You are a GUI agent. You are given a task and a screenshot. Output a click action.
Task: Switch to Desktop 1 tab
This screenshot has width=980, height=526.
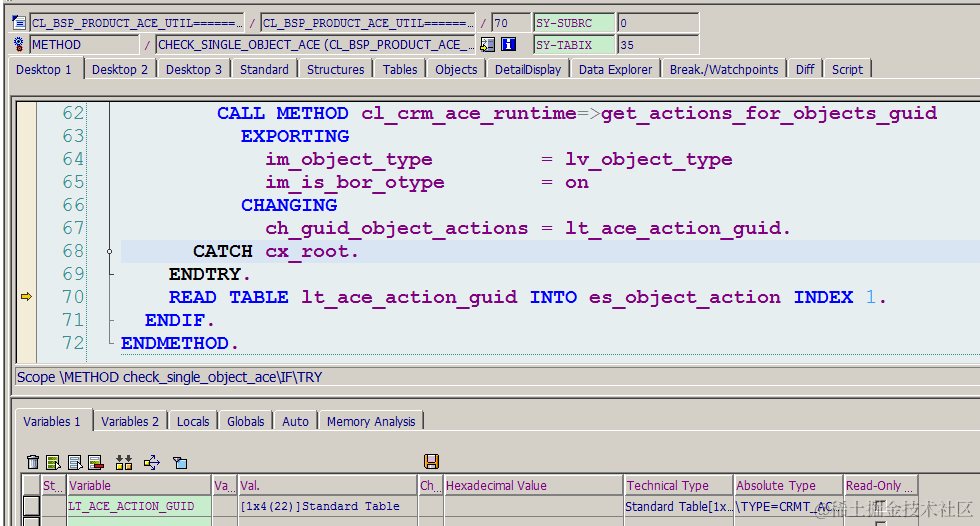pos(44,69)
